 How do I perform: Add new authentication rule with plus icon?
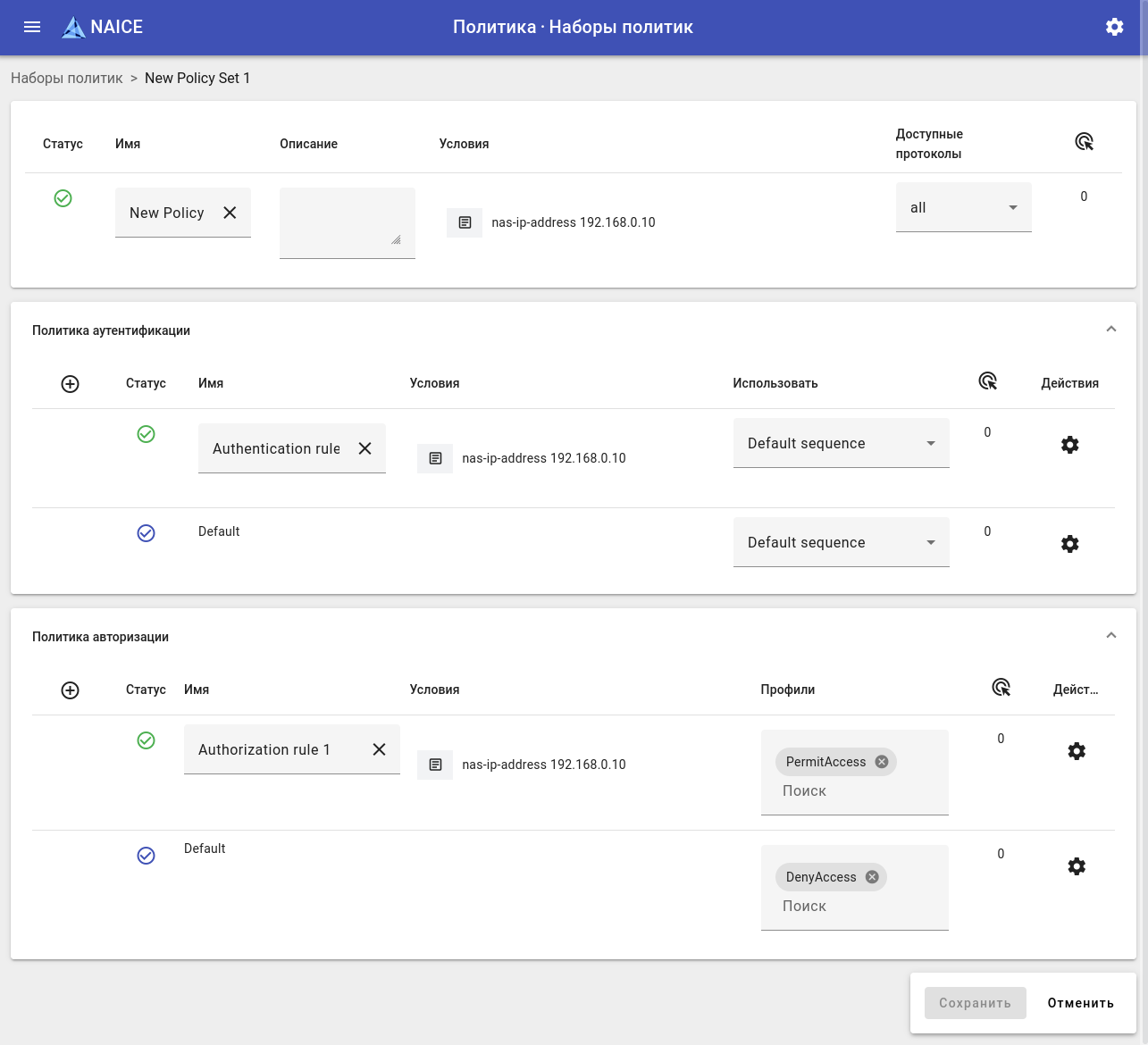point(70,384)
